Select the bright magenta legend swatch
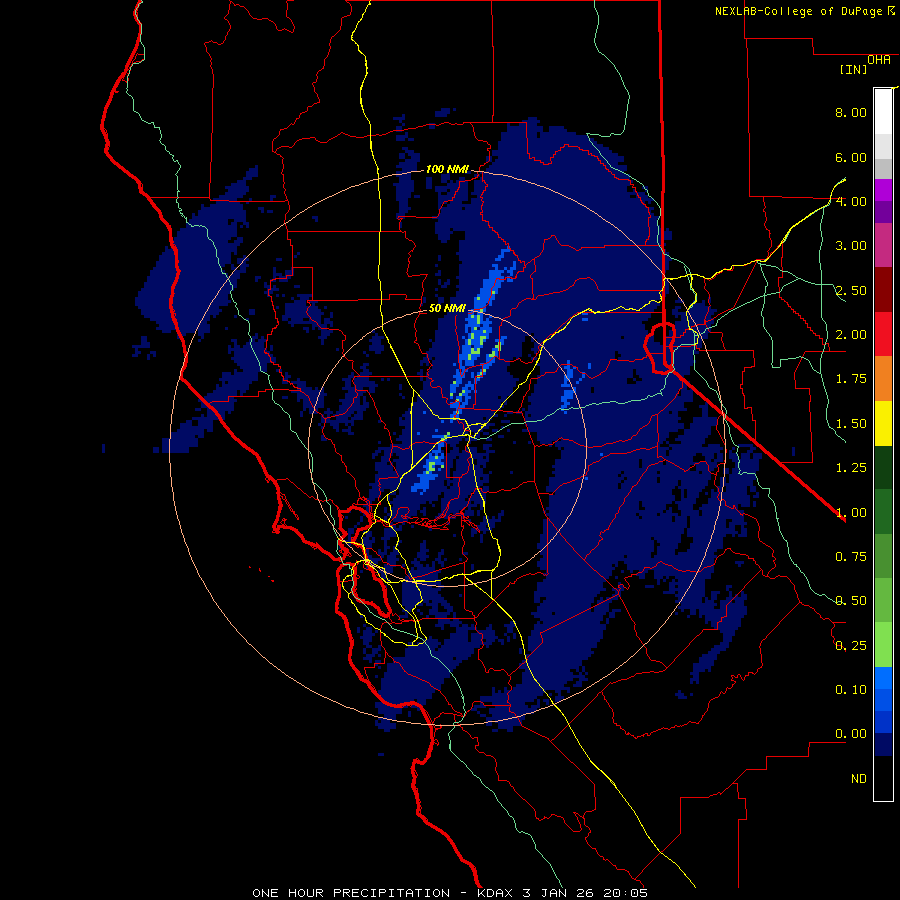900x900 pixels. [883, 189]
